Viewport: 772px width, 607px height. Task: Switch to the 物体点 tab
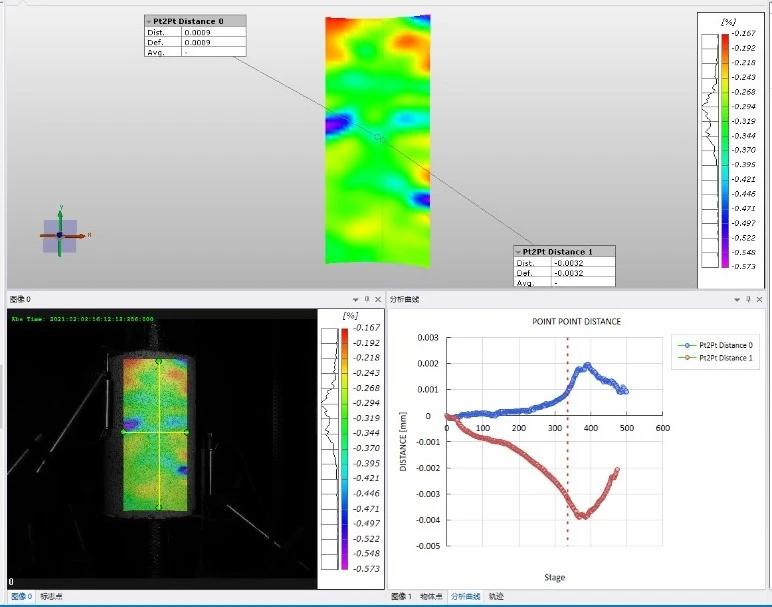click(x=431, y=597)
